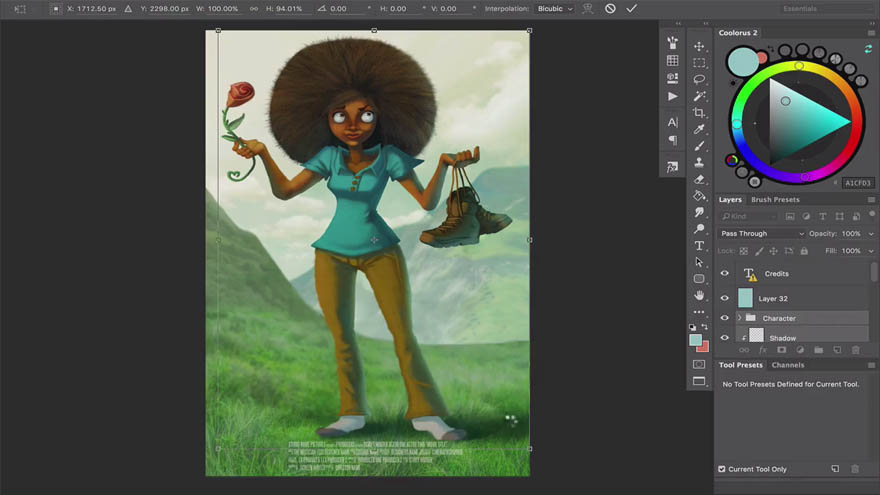Open the Styles fx panel icon

tap(672, 167)
